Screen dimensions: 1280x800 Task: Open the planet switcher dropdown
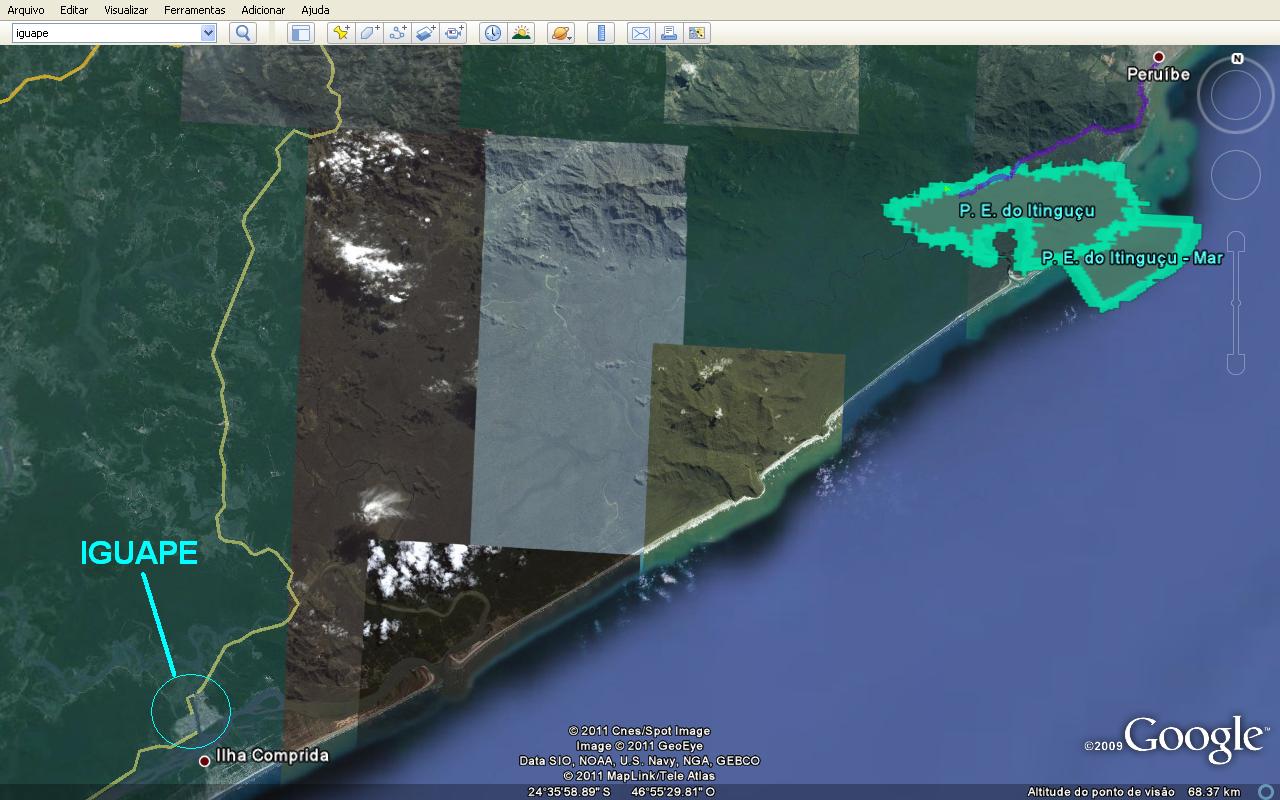[x=561, y=33]
